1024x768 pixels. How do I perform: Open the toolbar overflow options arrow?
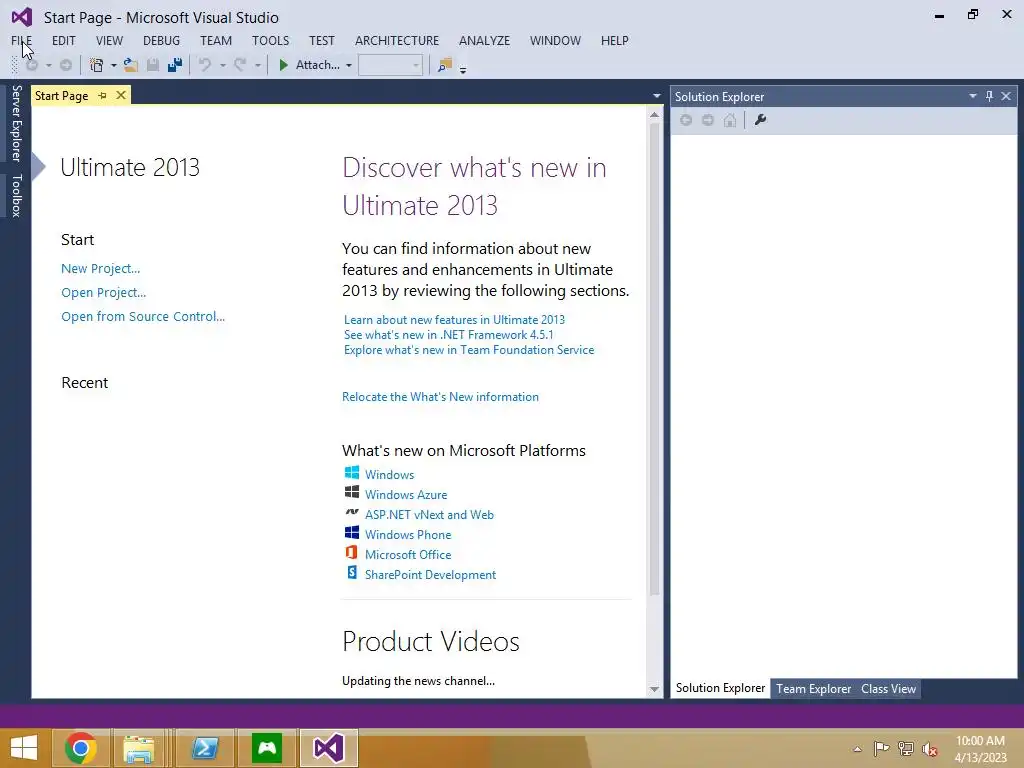point(463,70)
